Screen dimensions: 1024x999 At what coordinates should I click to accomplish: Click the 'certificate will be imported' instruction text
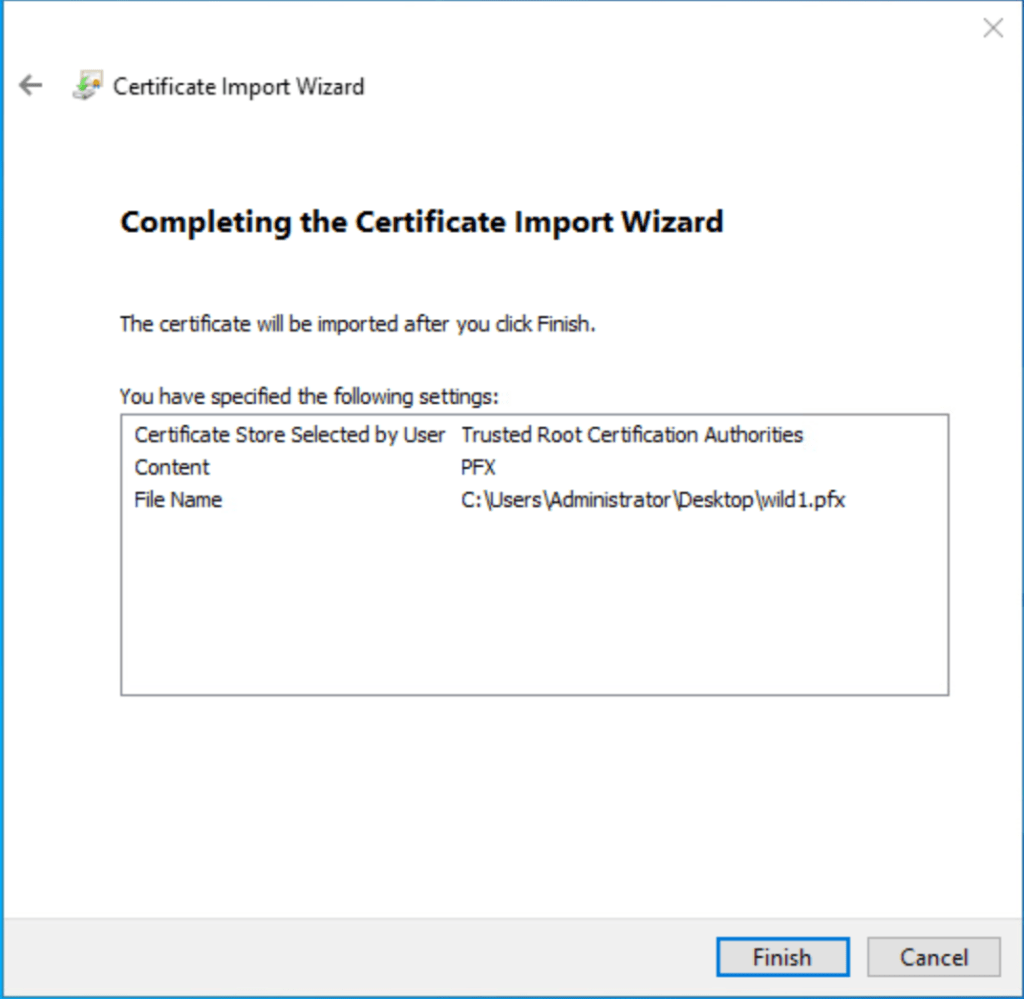click(357, 324)
